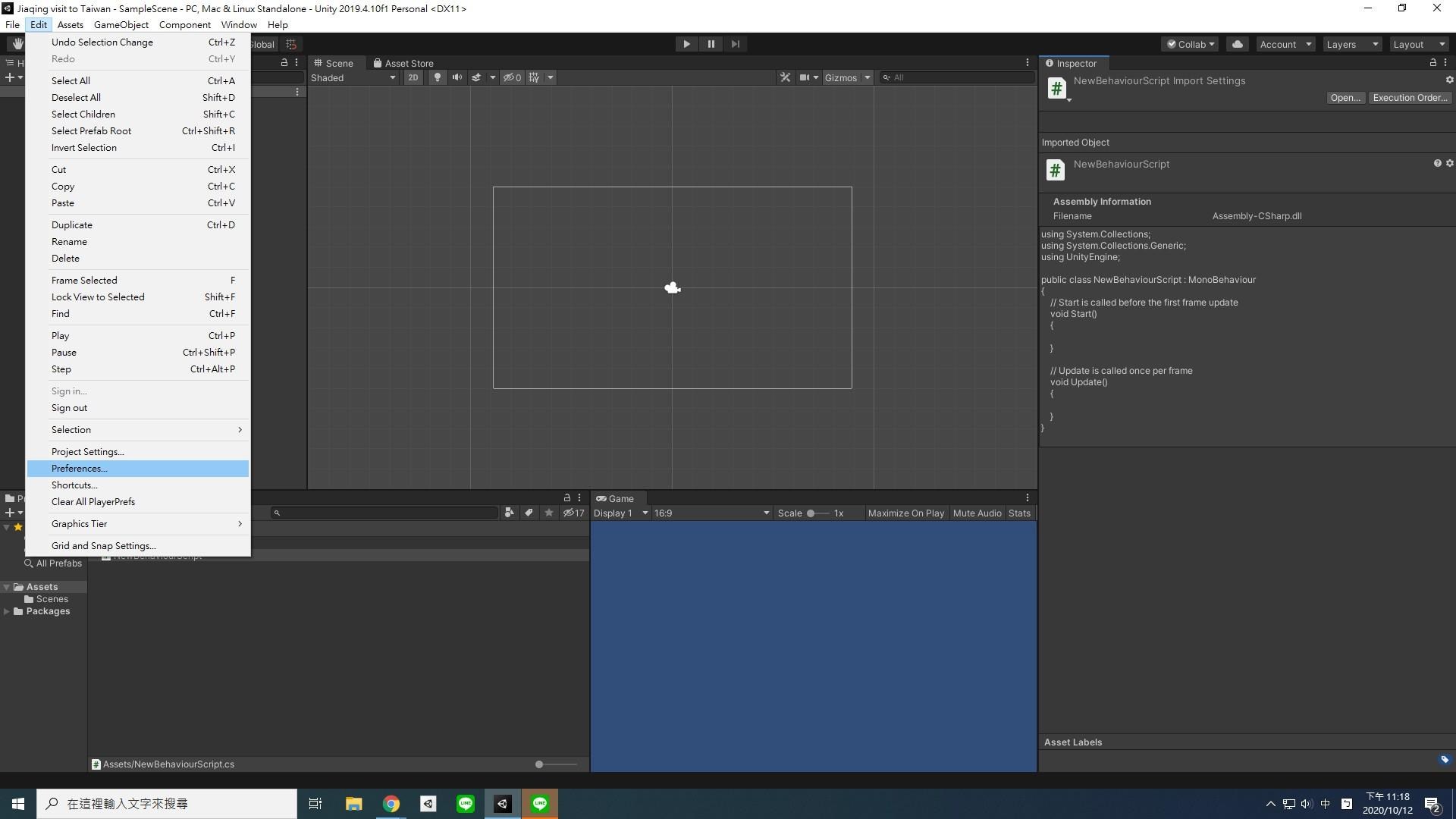1456x819 pixels.
Task: Open the Layout dropdown
Action: coord(1419,44)
